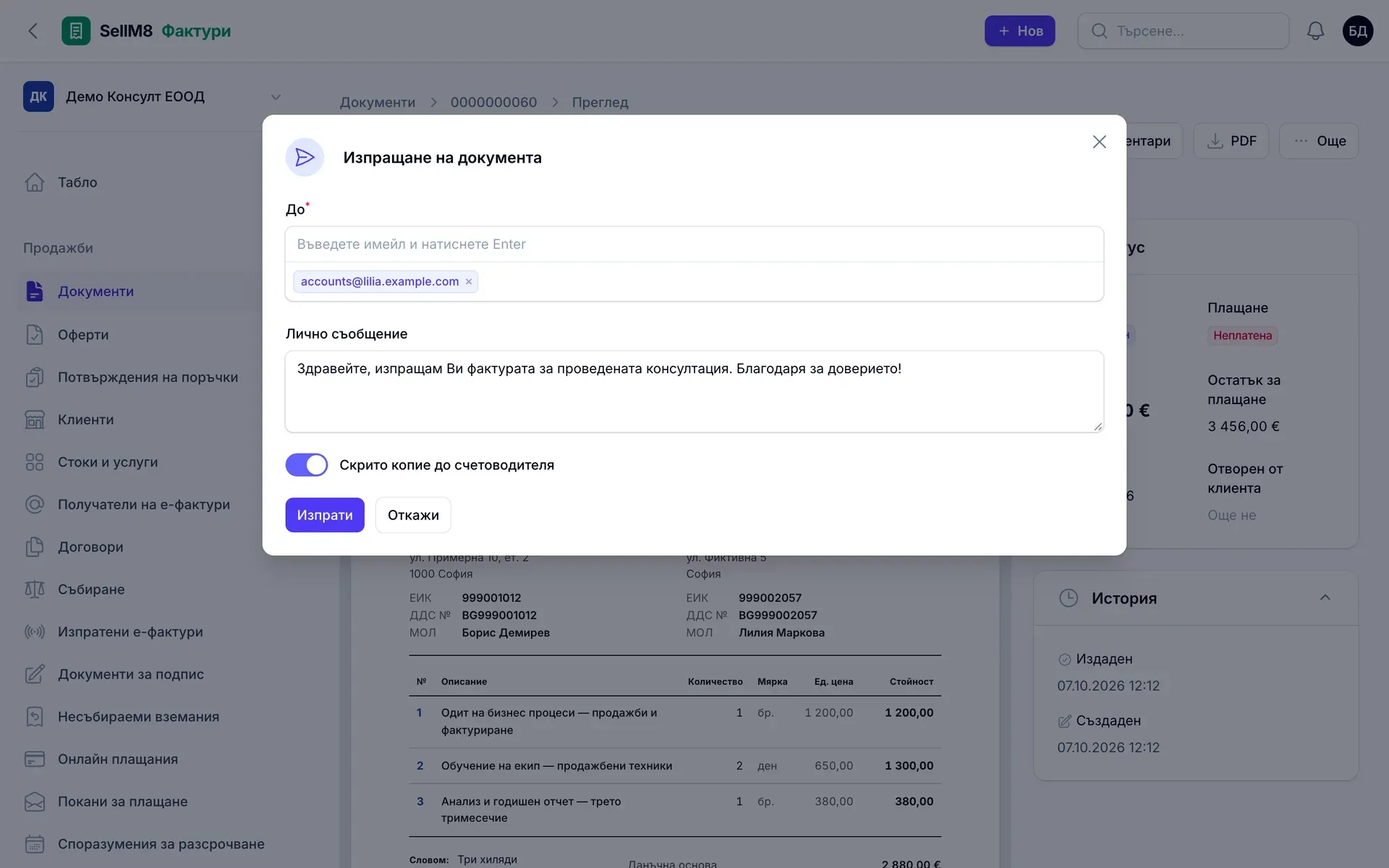Click into the Лично съобщение textarea
Viewport: 1389px width, 868px height.
pos(694,391)
